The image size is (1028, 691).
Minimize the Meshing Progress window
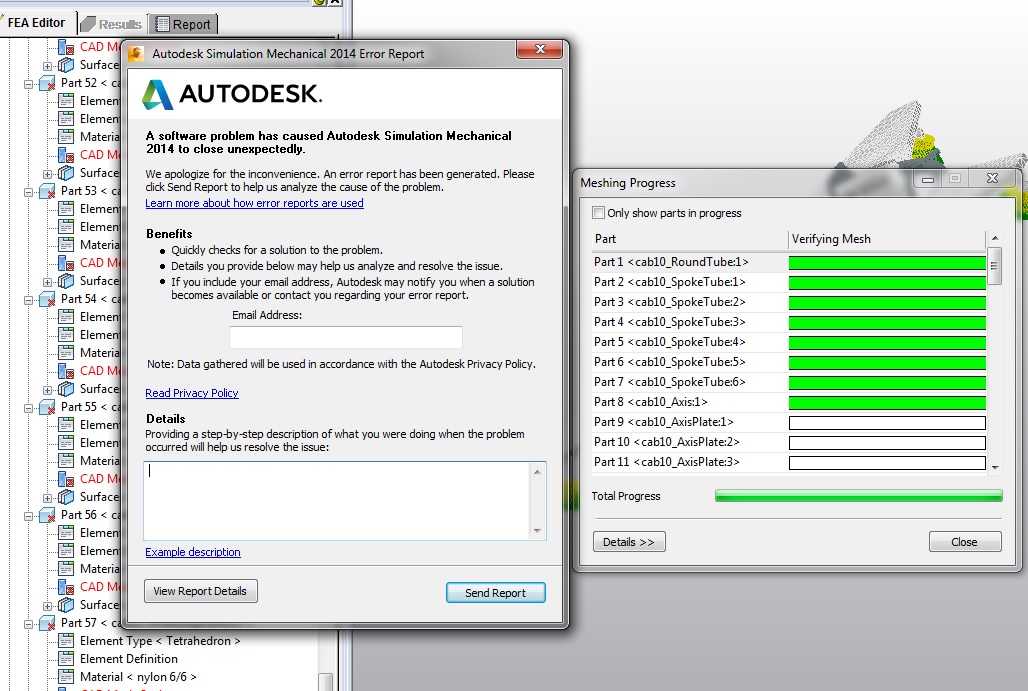pos(928,179)
